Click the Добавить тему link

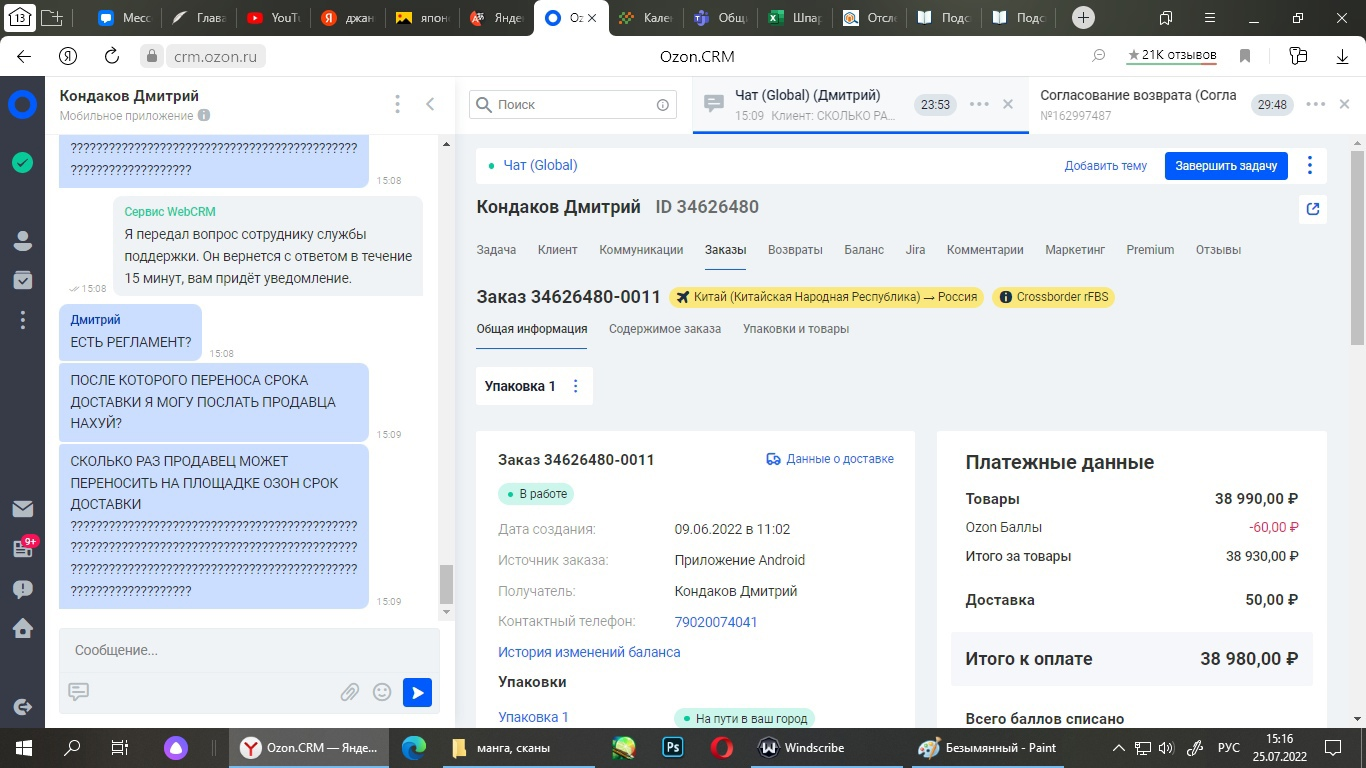[1106, 166]
